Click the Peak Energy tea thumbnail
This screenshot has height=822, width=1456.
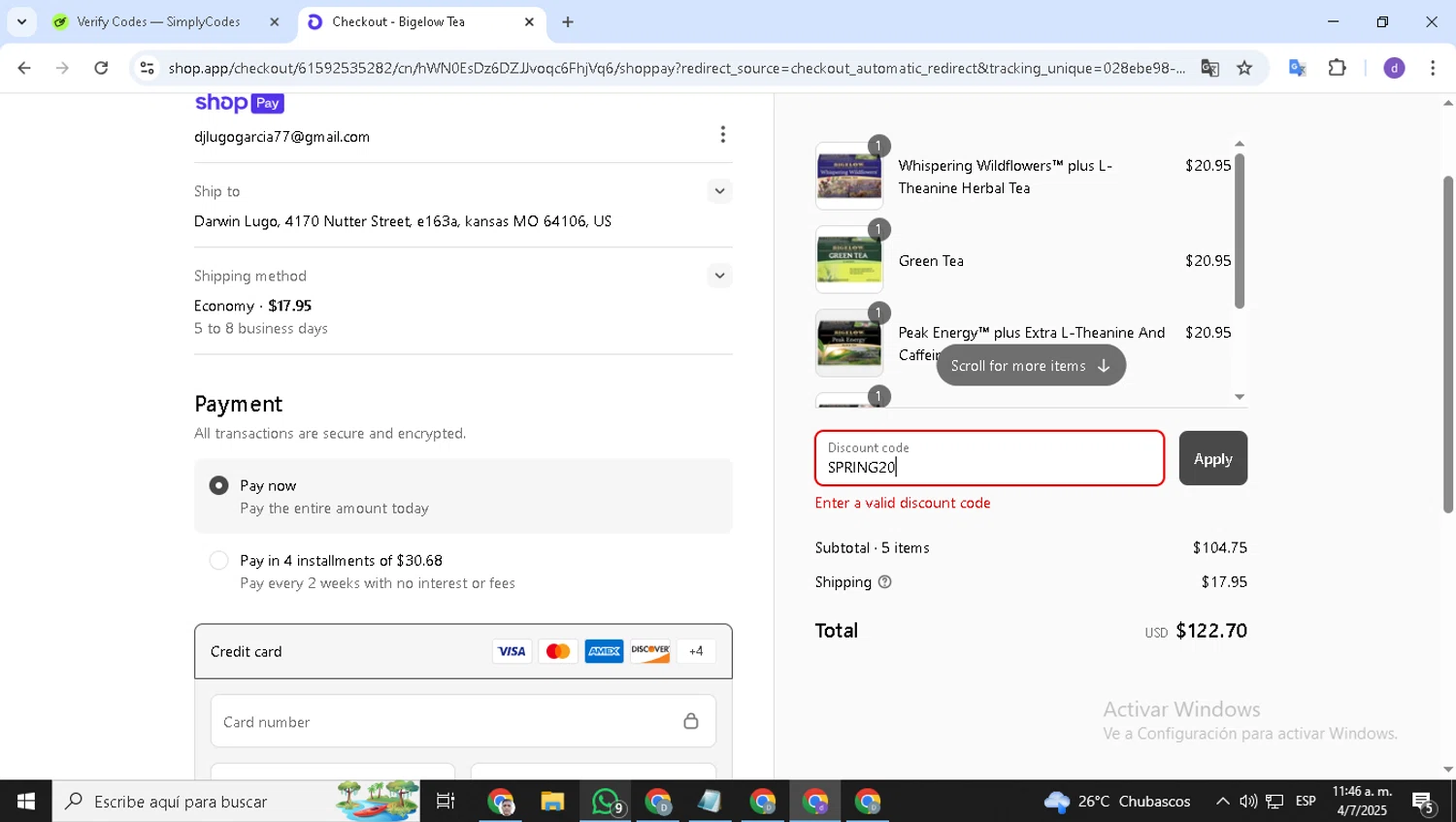click(849, 344)
